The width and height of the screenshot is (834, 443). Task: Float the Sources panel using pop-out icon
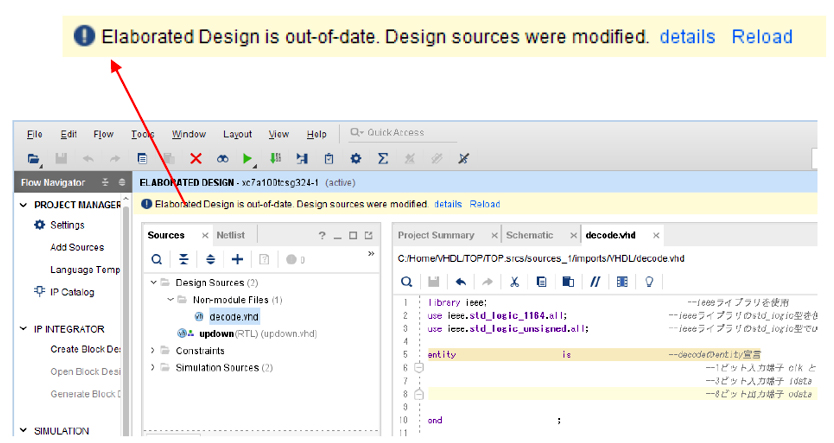[369, 236]
